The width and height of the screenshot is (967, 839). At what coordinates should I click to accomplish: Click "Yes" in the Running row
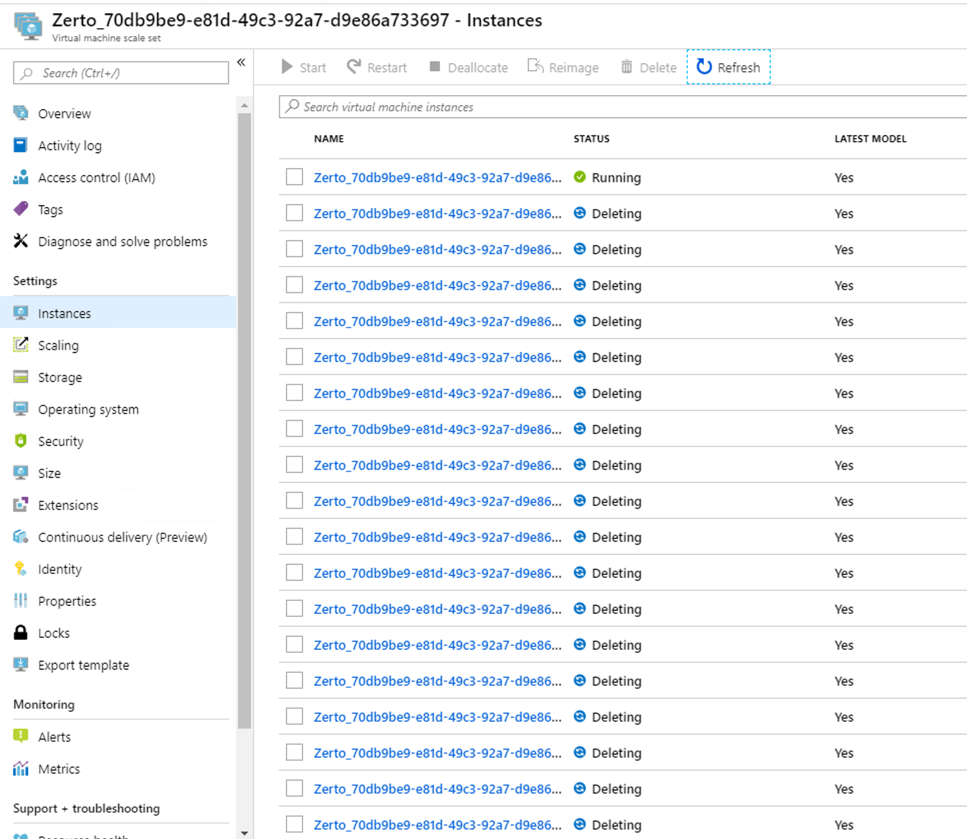click(x=844, y=178)
